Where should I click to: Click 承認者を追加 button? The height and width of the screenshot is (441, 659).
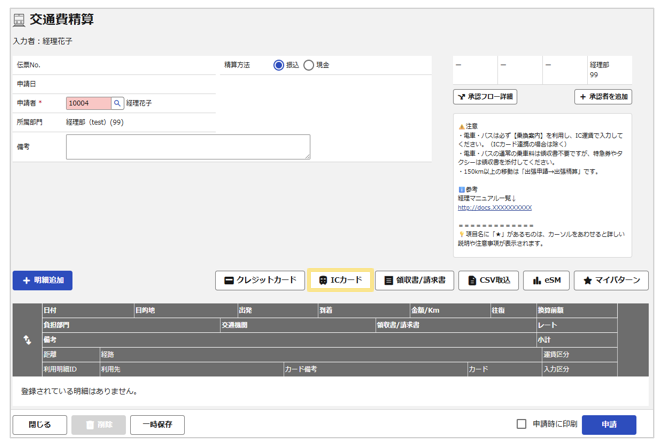click(x=603, y=97)
